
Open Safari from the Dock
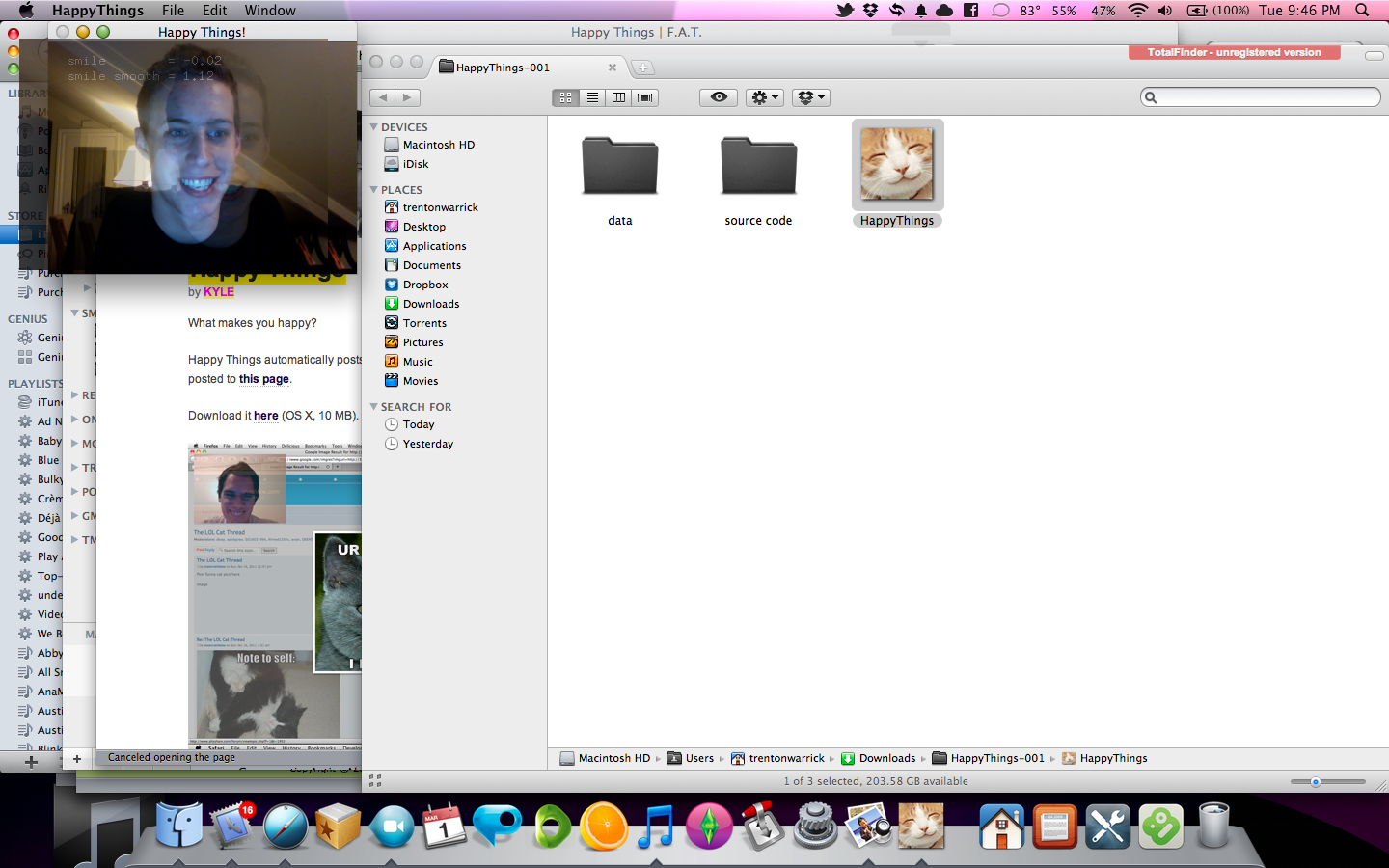(286, 827)
